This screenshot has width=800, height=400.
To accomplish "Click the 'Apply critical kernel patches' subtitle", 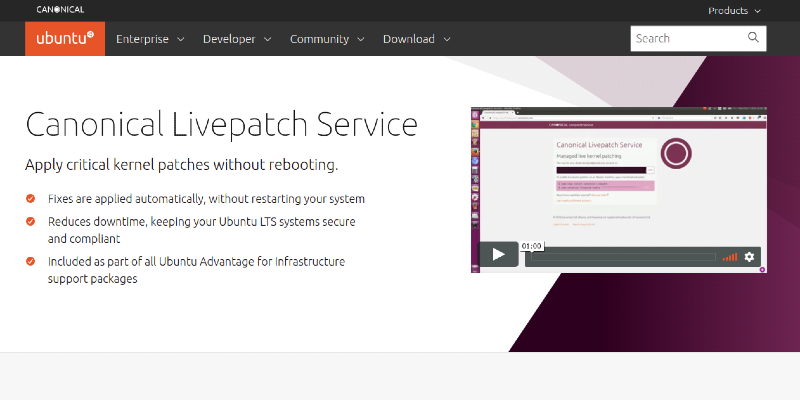I will (x=181, y=165).
